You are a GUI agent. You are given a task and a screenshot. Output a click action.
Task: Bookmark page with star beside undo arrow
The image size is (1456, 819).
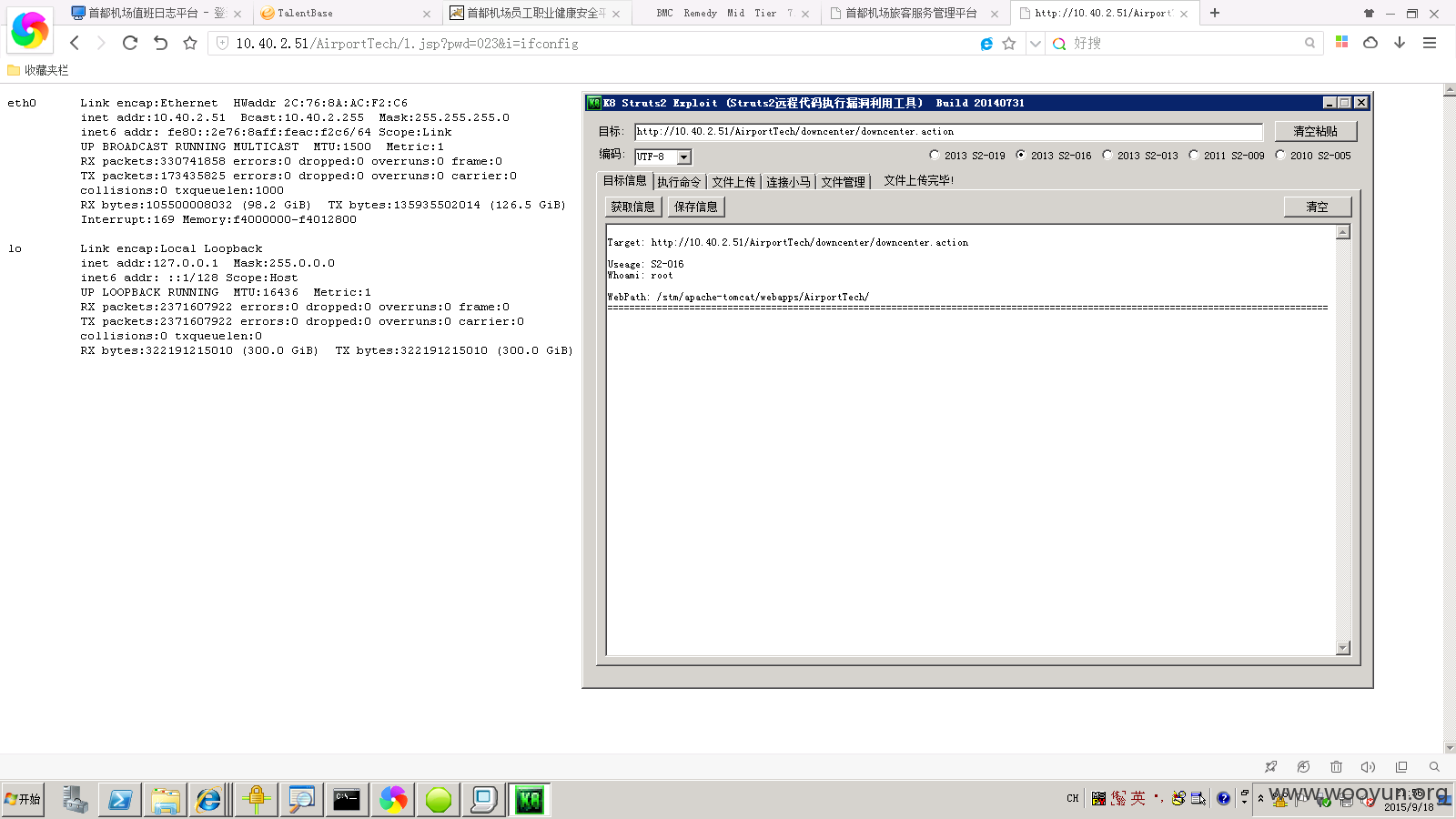point(190,43)
